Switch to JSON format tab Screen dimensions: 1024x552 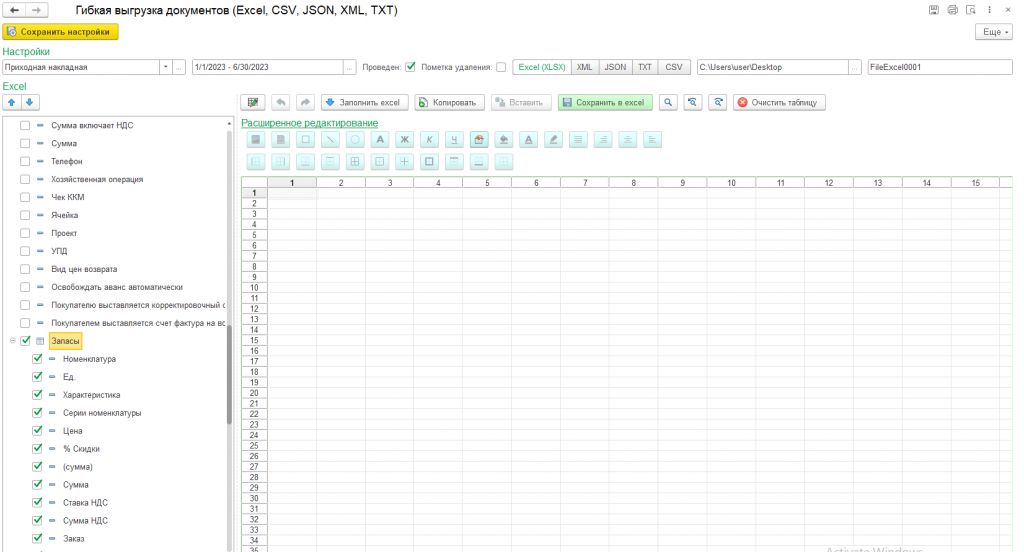(x=615, y=67)
